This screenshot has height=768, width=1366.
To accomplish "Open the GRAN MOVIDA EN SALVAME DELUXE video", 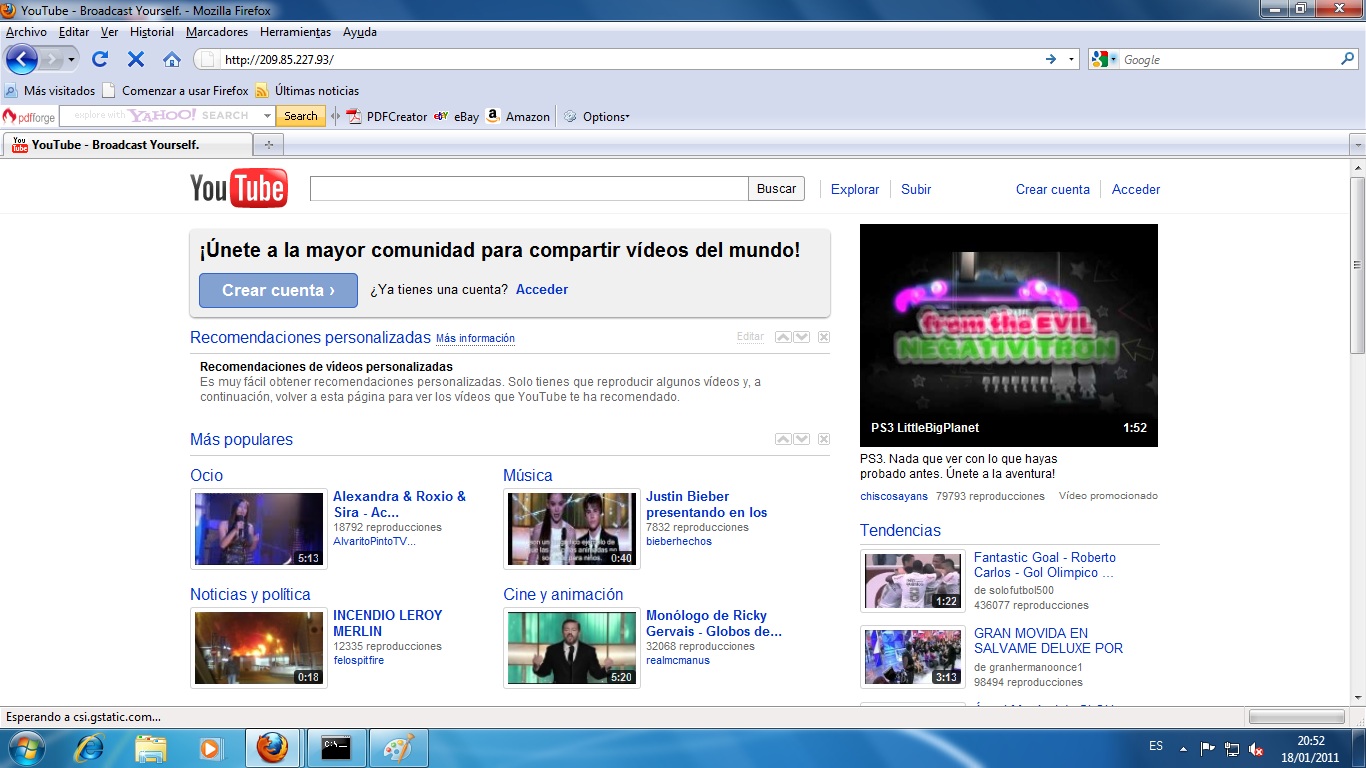I will [1048, 640].
